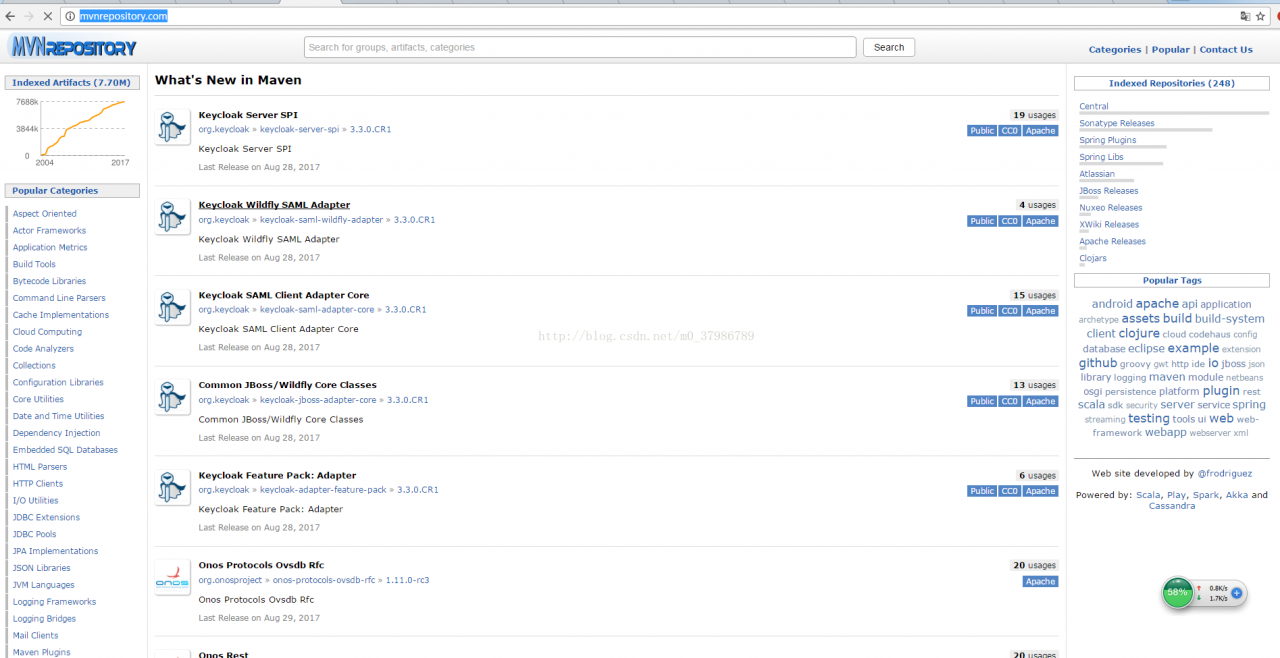The width and height of the screenshot is (1280, 658).
Task: Click keycloak-saml-wildfly-adapter artifact id link
Action: coord(322,220)
